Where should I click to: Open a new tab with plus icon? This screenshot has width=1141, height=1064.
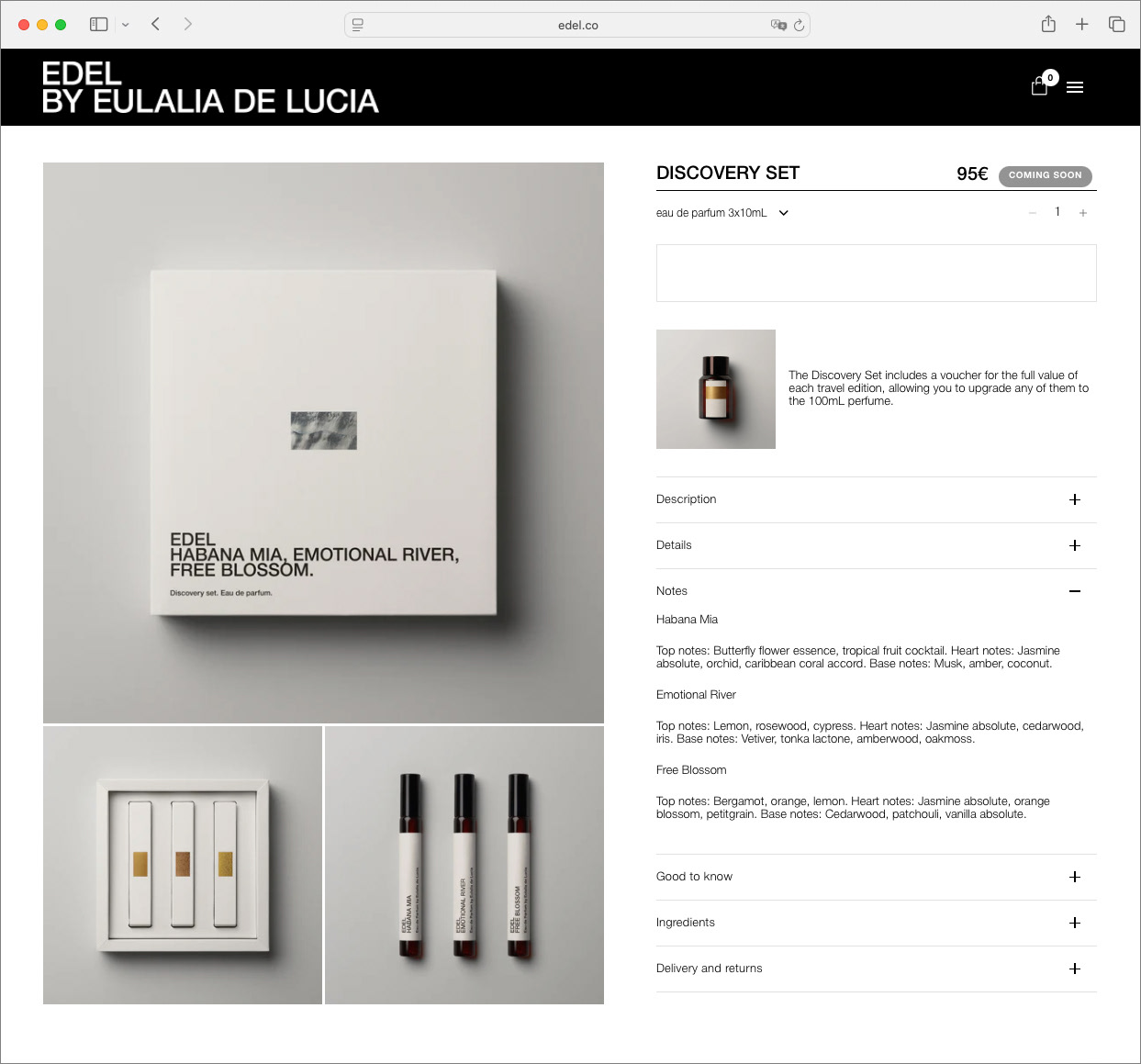click(x=1082, y=25)
